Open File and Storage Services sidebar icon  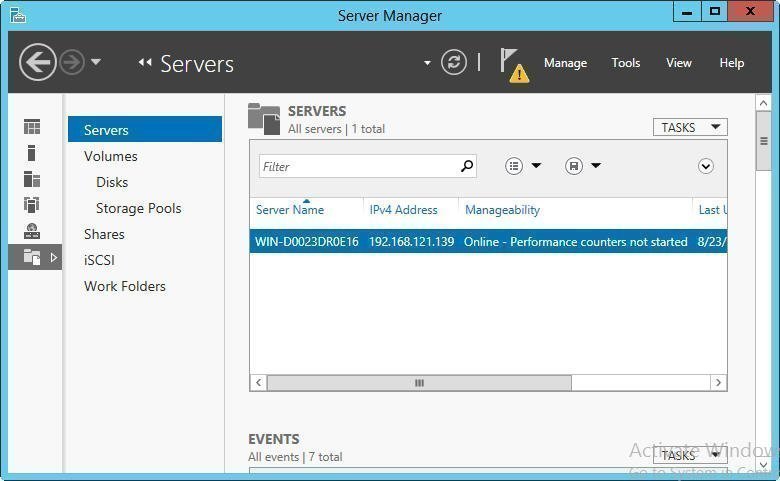tap(32, 257)
